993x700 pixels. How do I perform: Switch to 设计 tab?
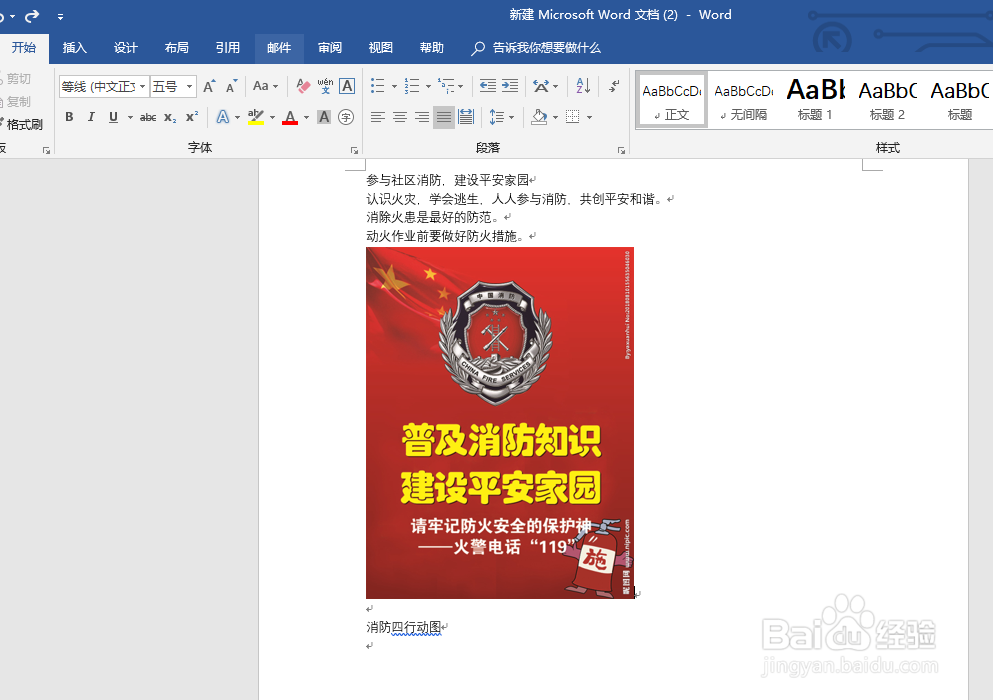pyautogui.click(x=125, y=48)
